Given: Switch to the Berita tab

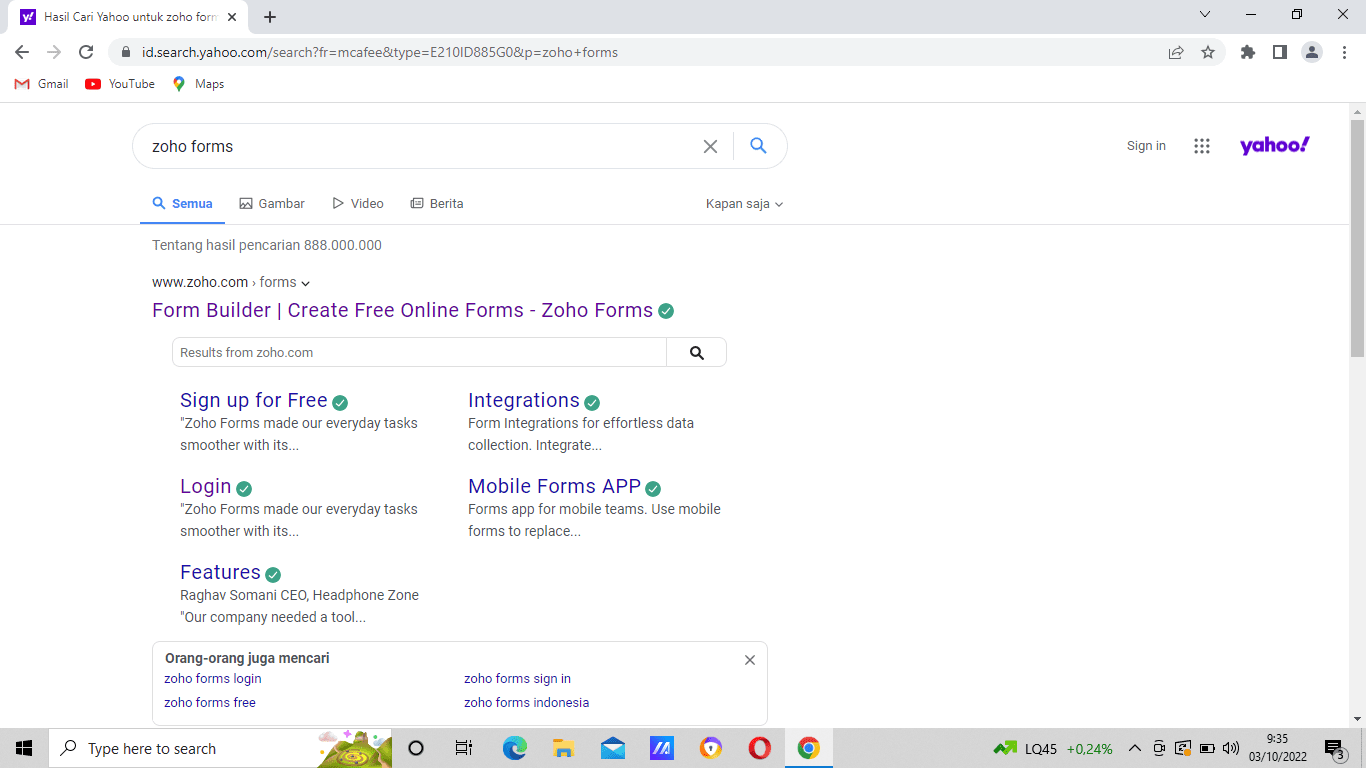Looking at the screenshot, I should coord(437,203).
